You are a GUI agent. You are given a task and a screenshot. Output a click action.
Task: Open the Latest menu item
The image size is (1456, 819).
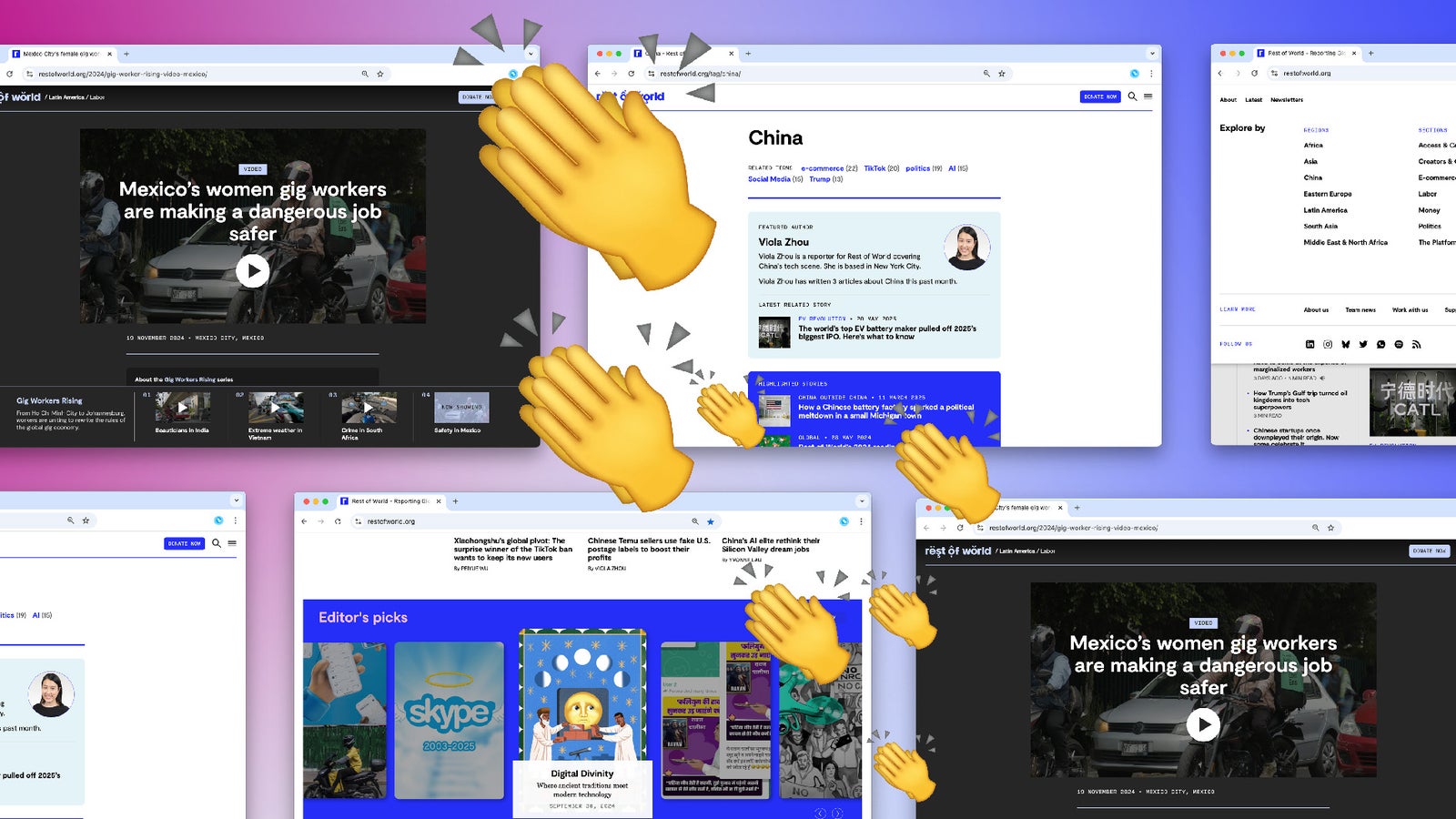pos(1253,100)
